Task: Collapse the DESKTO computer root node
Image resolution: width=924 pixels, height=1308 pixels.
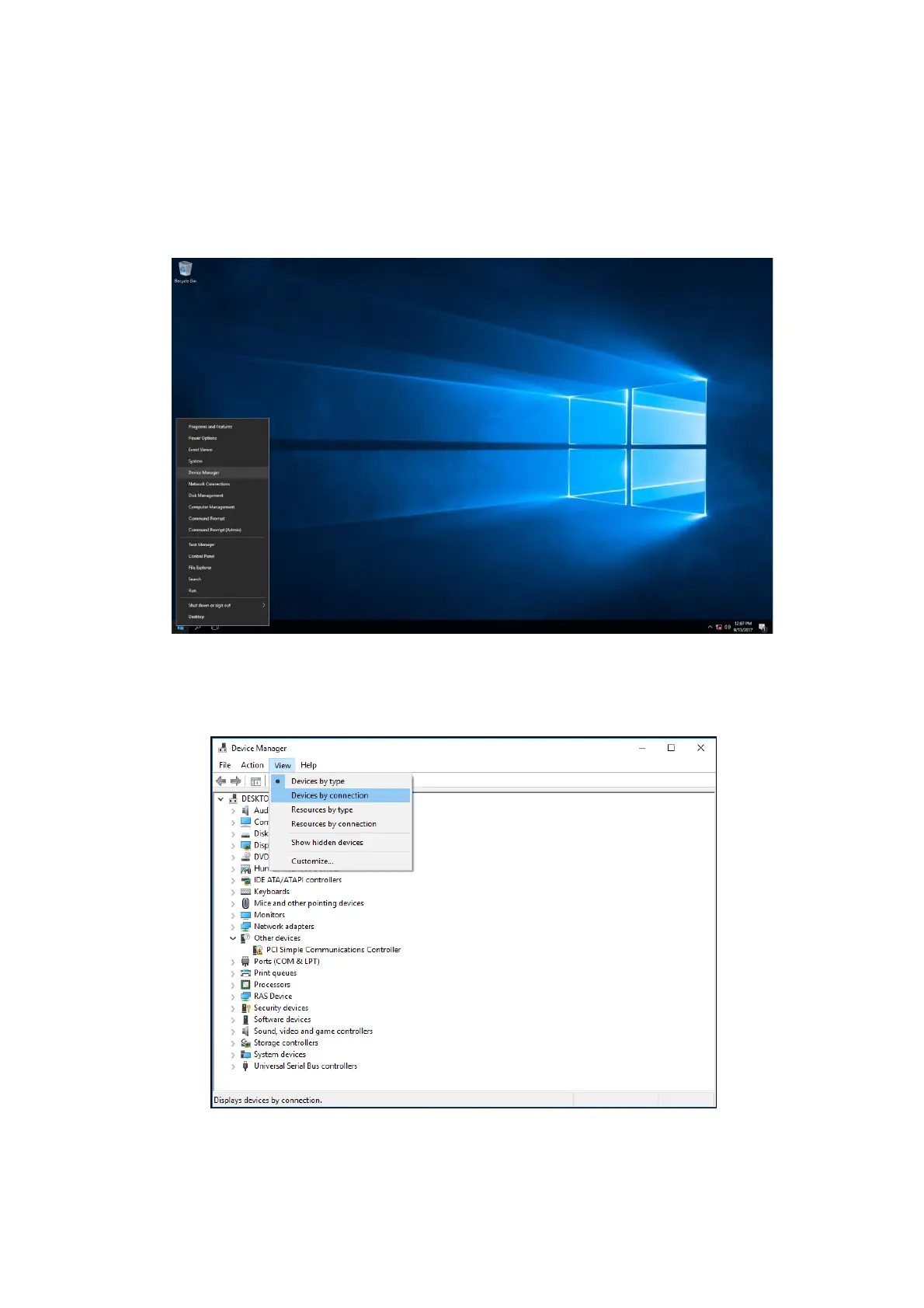Action: coord(221,798)
